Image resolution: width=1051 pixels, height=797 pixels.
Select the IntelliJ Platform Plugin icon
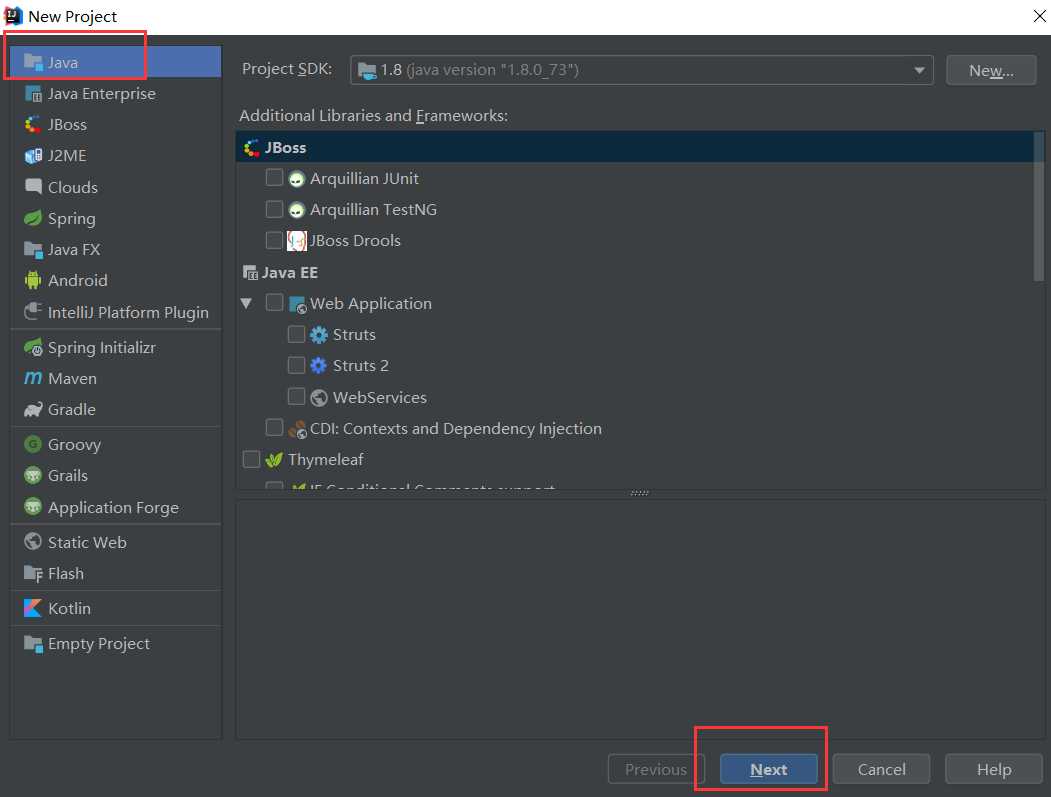(33, 312)
